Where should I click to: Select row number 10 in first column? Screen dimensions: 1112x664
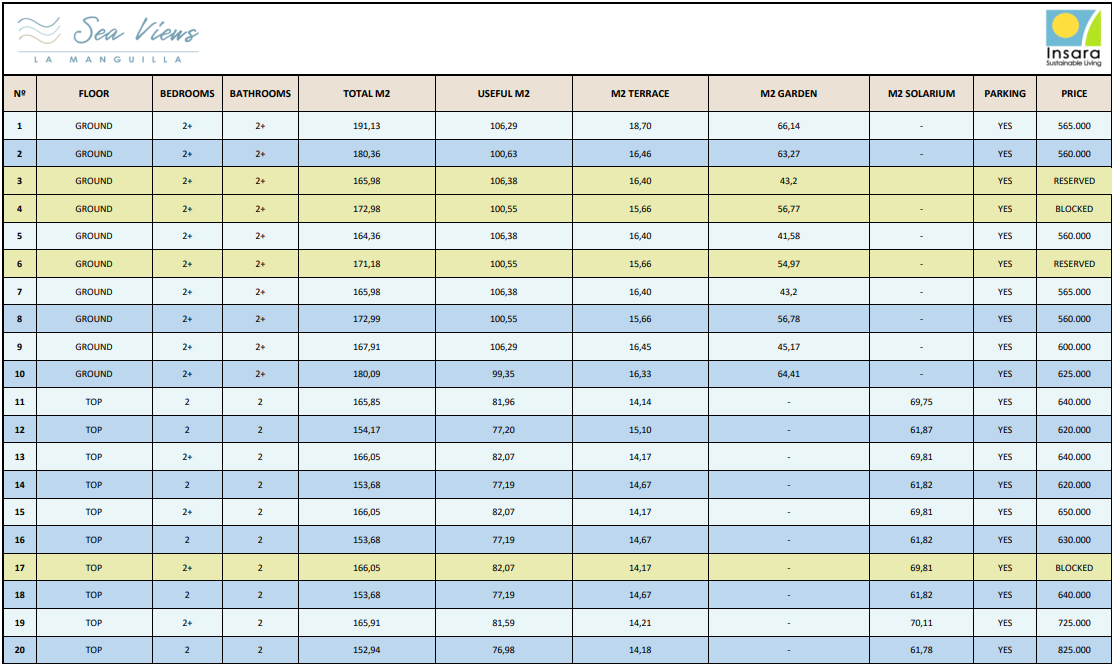(x=19, y=374)
